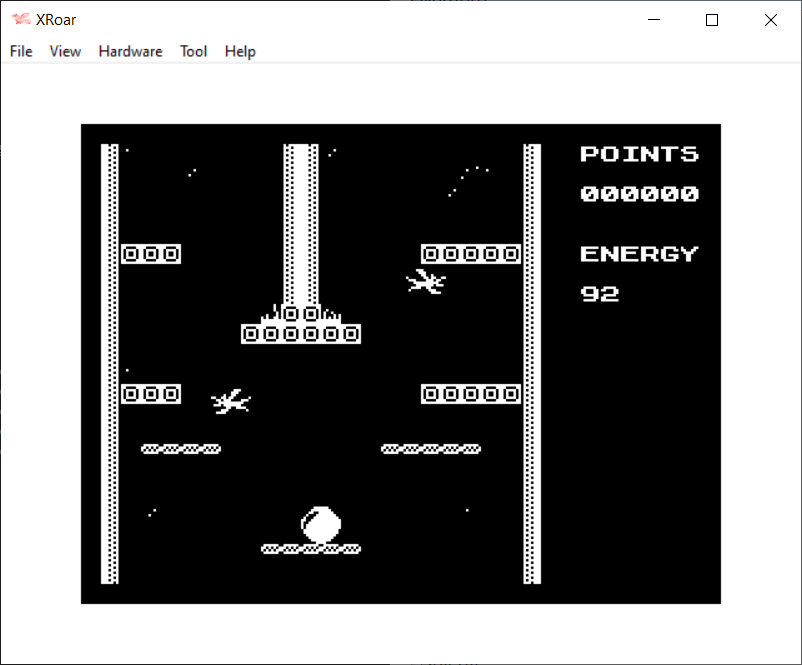Click the ENERGY label text

point(639,254)
